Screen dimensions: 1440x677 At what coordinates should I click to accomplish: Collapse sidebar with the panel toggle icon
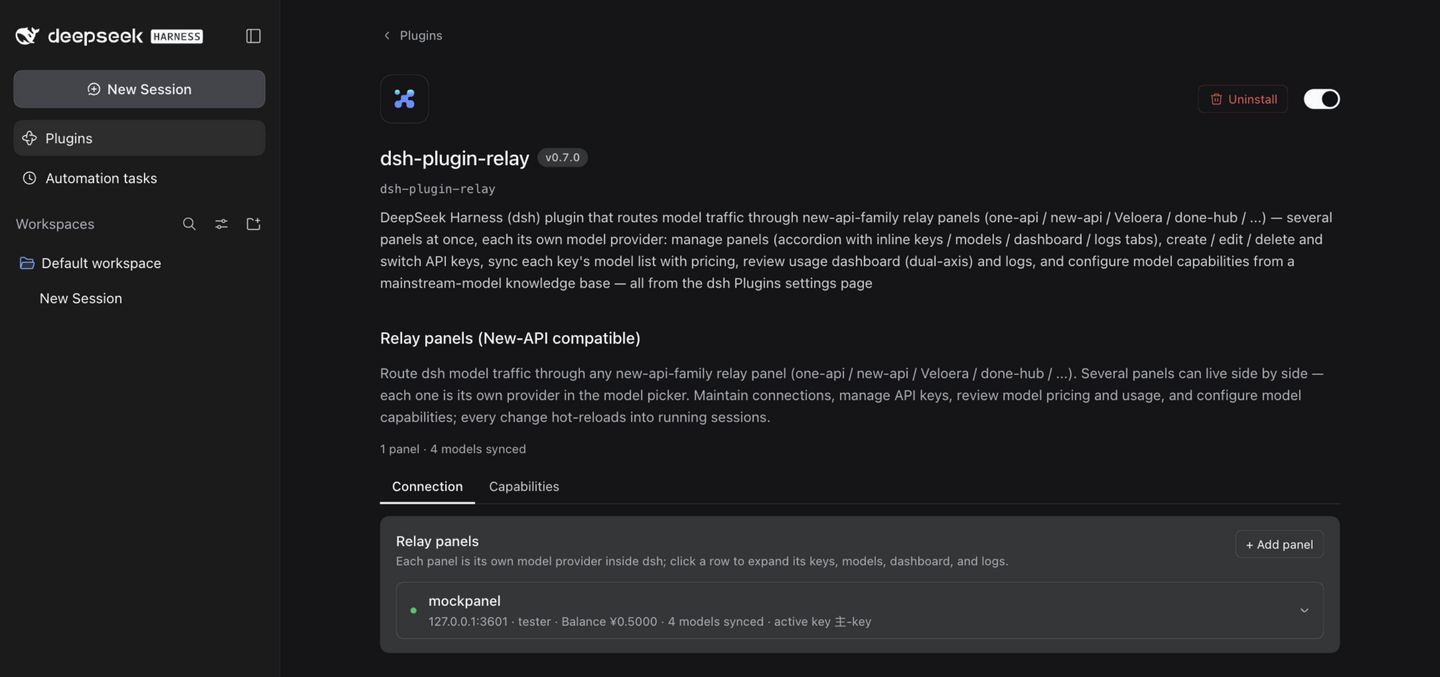pyautogui.click(x=253, y=36)
